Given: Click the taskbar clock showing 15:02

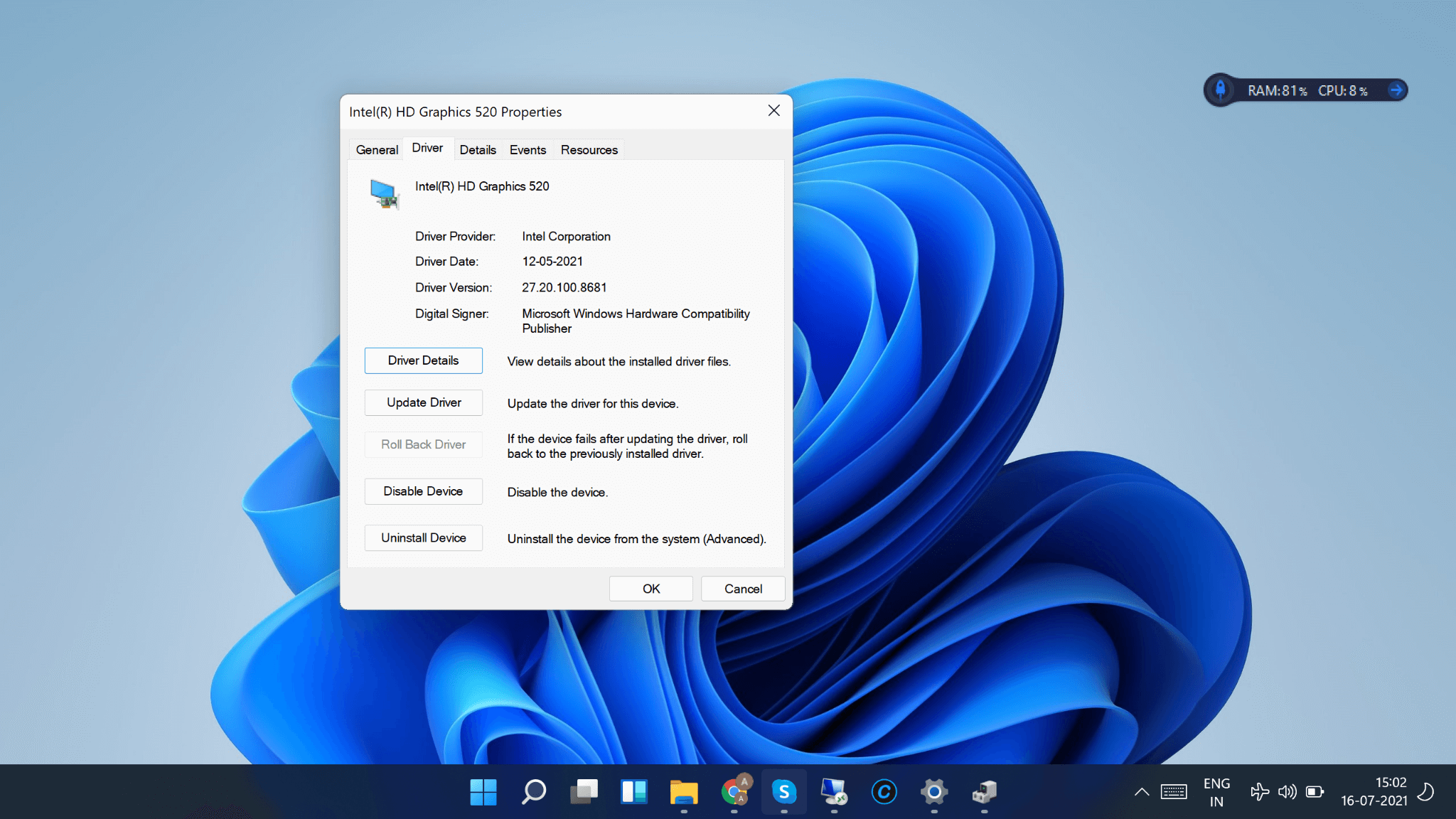Looking at the screenshot, I should coord(1374,791).
